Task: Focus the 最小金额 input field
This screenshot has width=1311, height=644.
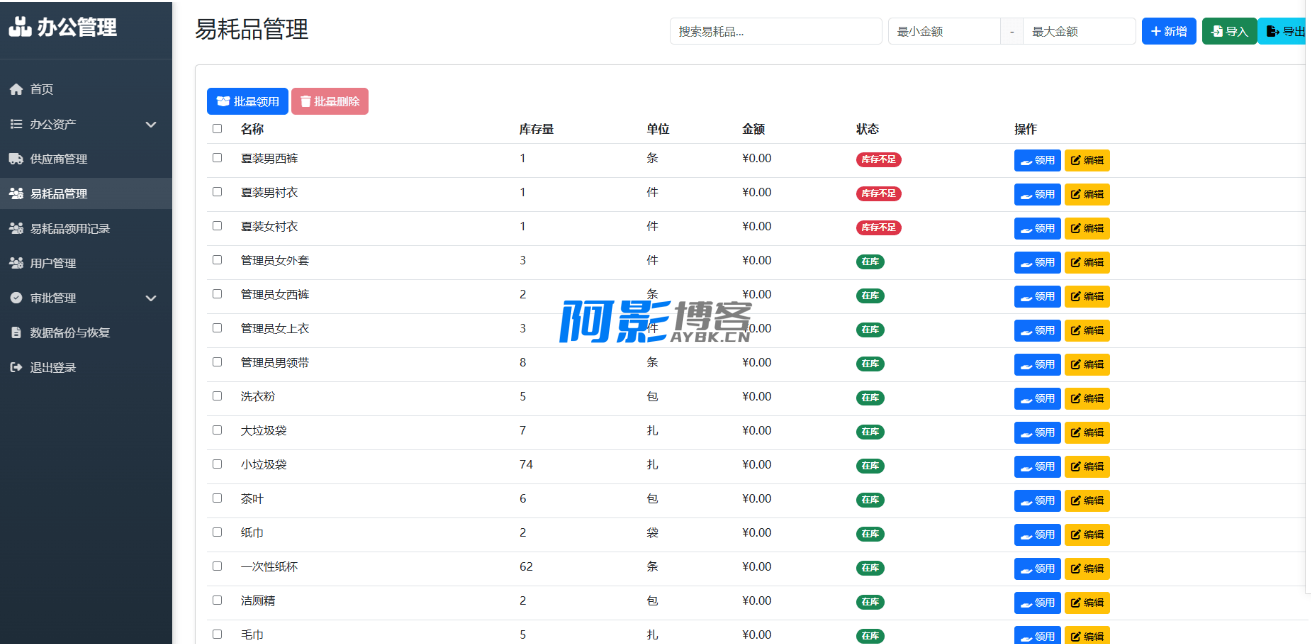Action: [944, 32]
